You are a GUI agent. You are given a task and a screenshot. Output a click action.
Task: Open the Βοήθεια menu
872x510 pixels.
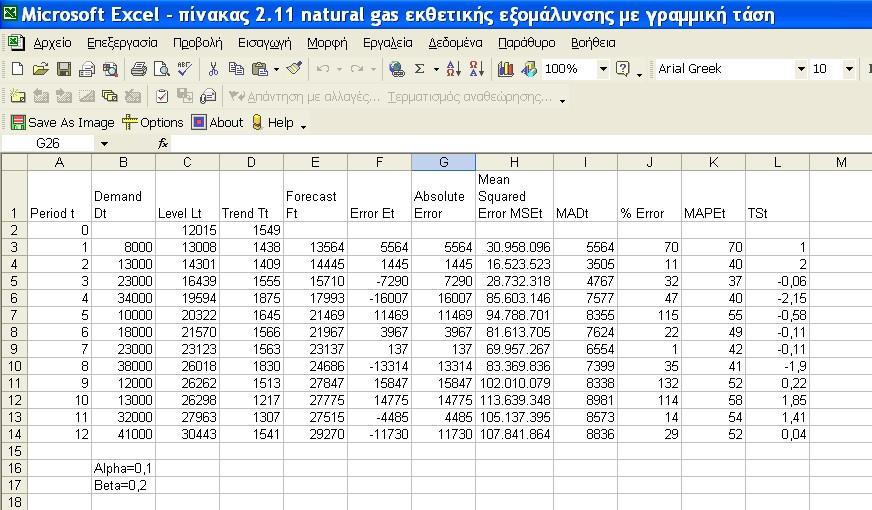click(593, 43)
